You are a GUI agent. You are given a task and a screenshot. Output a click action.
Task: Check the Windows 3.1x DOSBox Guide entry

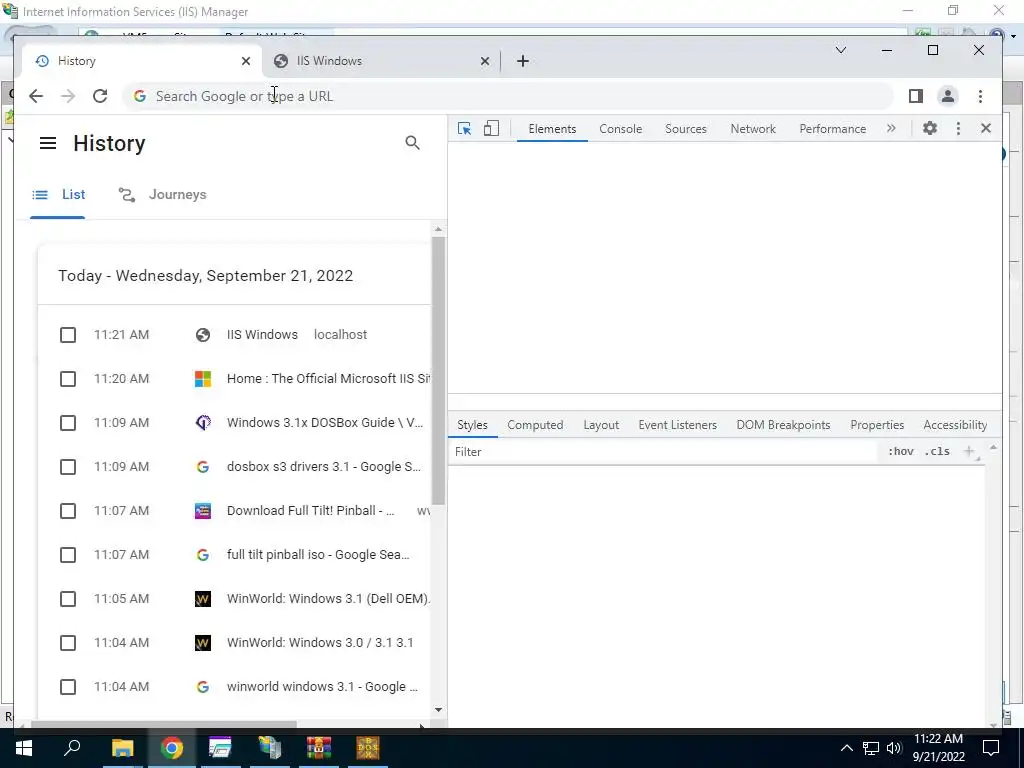click(68, 423)
